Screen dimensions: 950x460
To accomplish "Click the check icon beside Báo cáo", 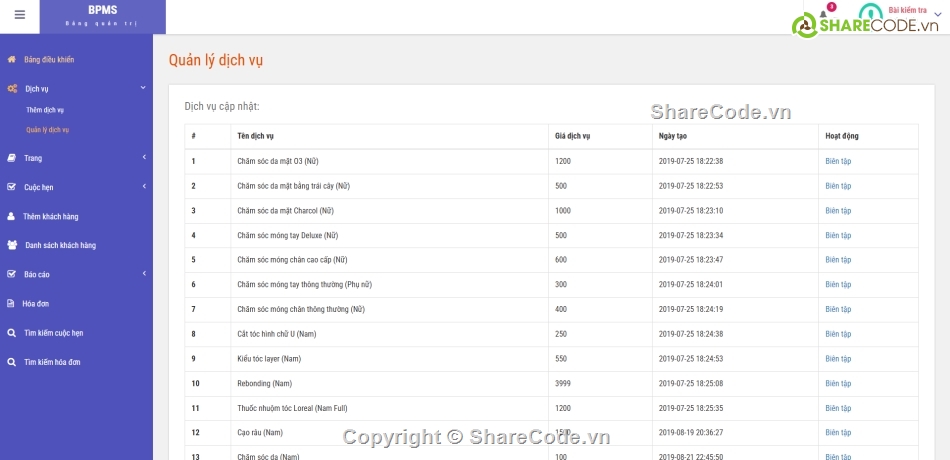I will (11, 275).
